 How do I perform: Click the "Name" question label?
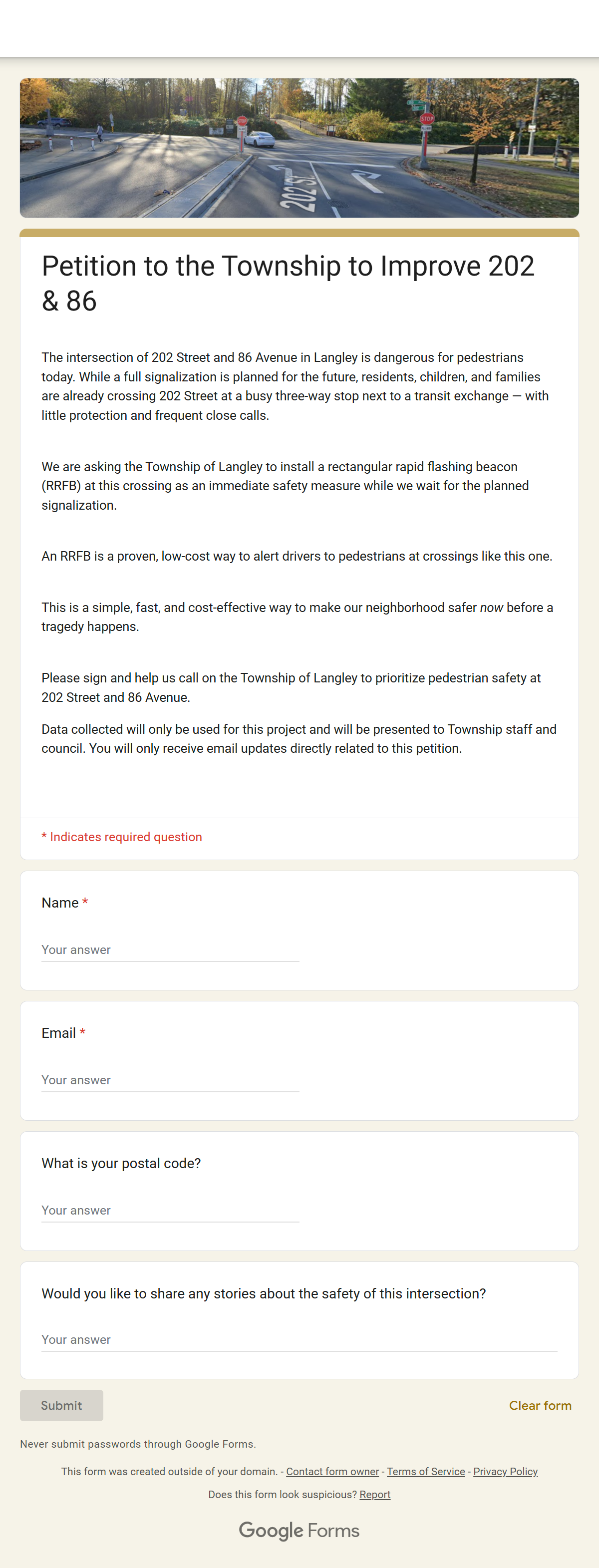click(x=60, y=903)
